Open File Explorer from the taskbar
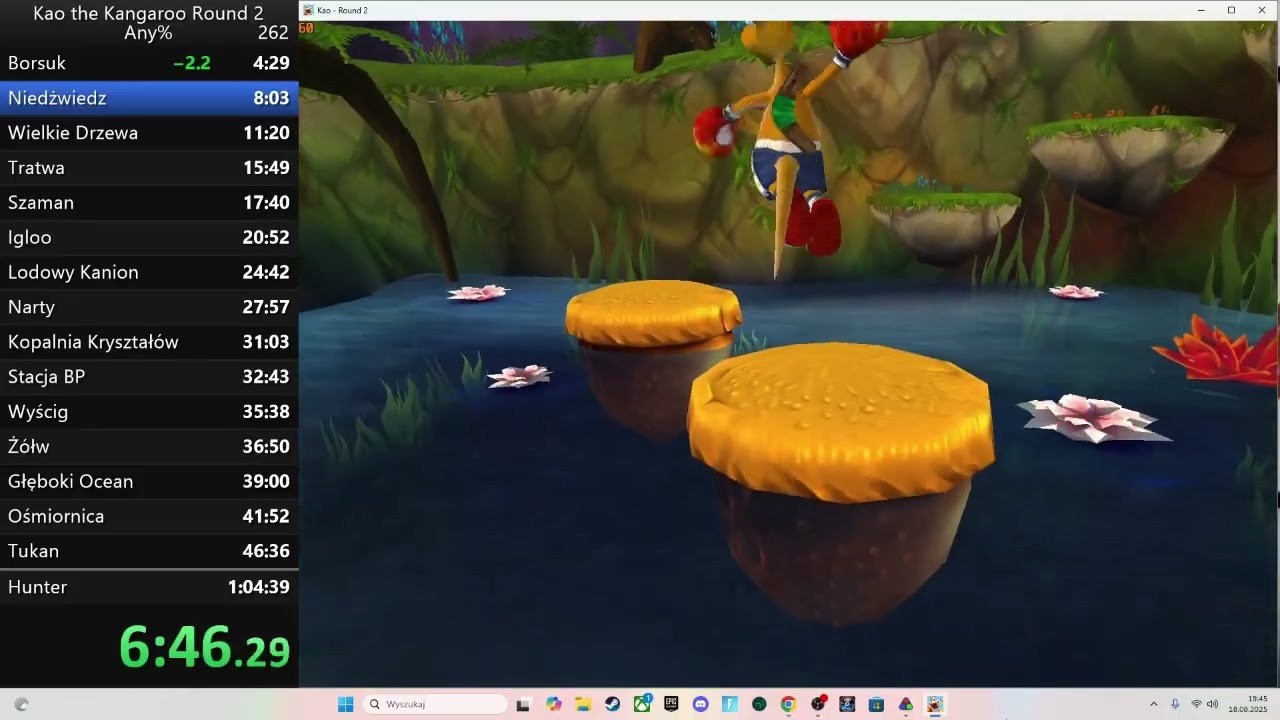Image resolution: width=1280 pixels, height=720 pixels. tap(583, 704)
